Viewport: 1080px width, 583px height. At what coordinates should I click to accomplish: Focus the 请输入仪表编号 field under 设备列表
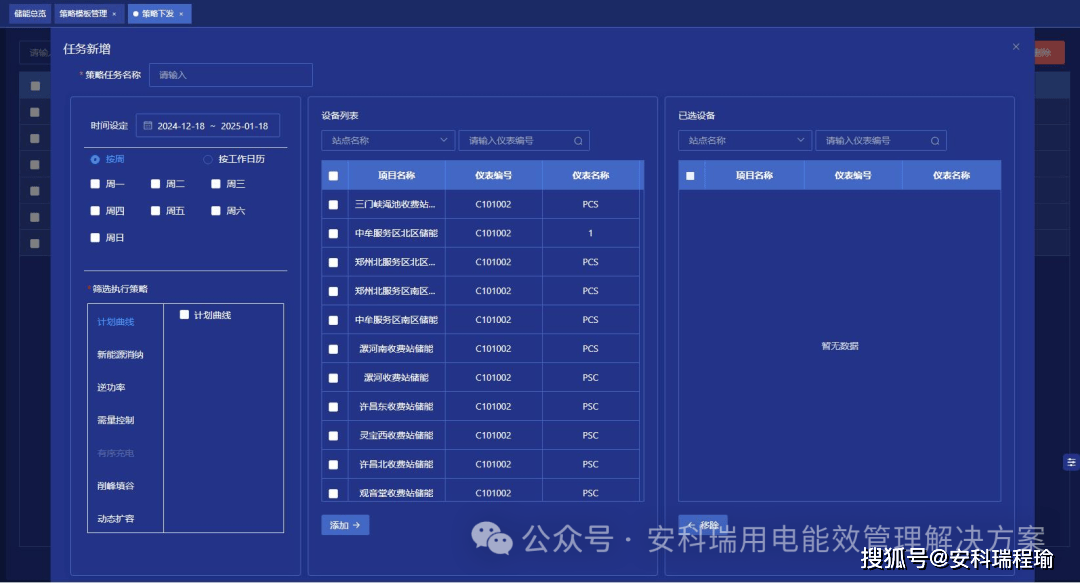coord(524,141)
